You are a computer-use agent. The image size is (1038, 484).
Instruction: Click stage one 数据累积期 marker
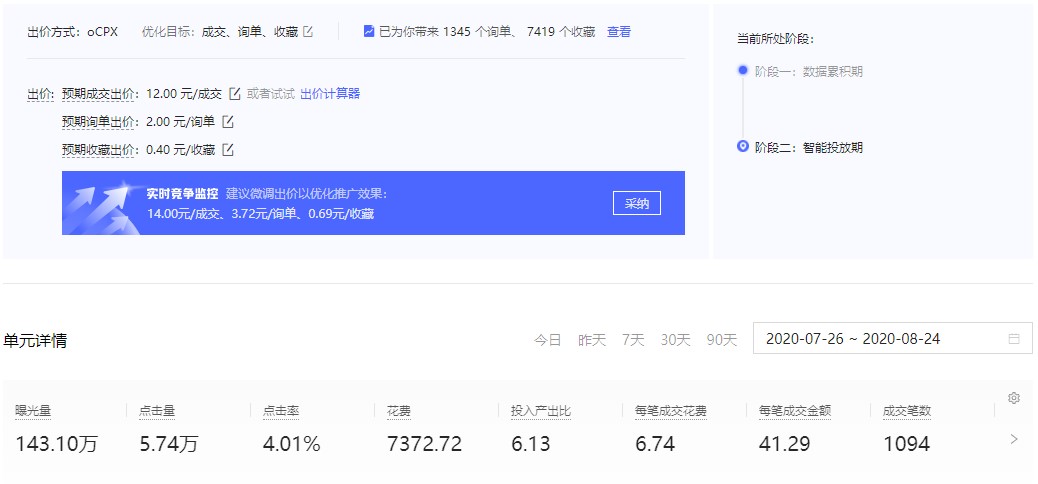pyautogui.click(x=743, y=70)
